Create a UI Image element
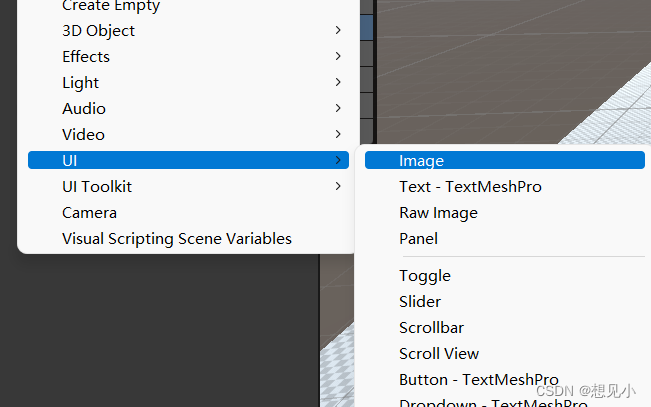The image size is (651, 407). pyautogui.click(x=504, y=160)
